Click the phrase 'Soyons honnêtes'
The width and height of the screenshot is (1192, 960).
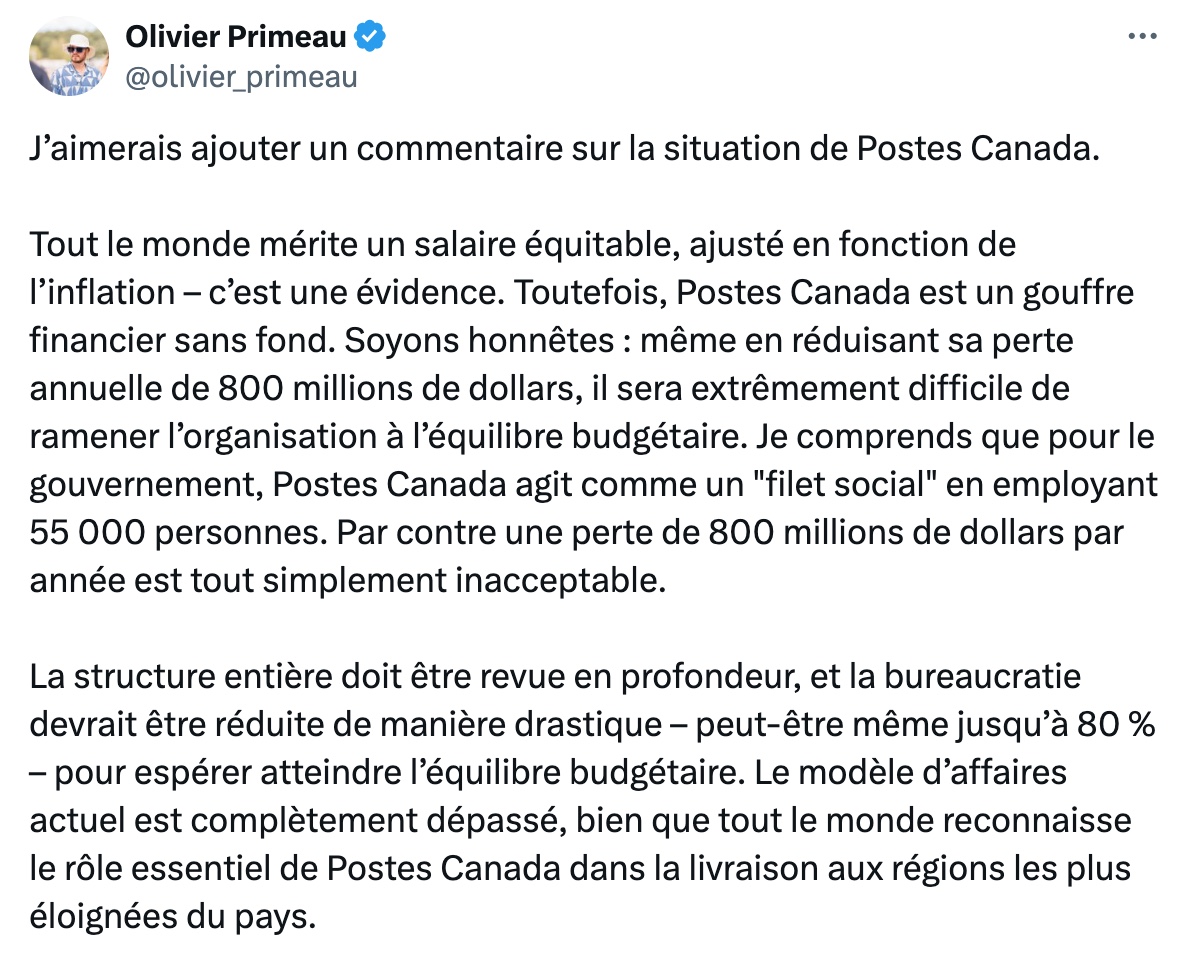[x=479, y=341]
